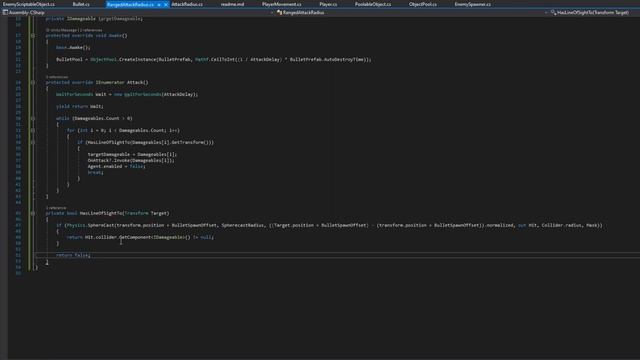Open references CodeLens above Attack()

[x=57, y=77]
